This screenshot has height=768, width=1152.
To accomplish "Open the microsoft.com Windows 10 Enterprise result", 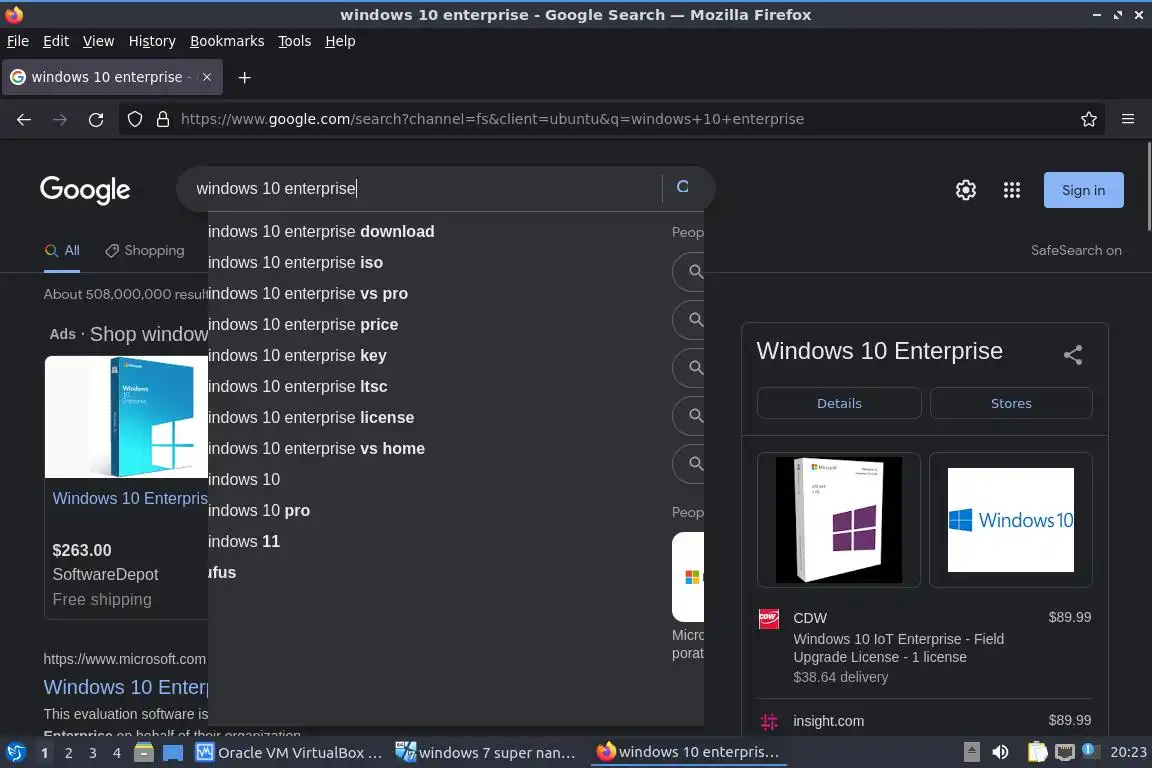I will [126, 687].
